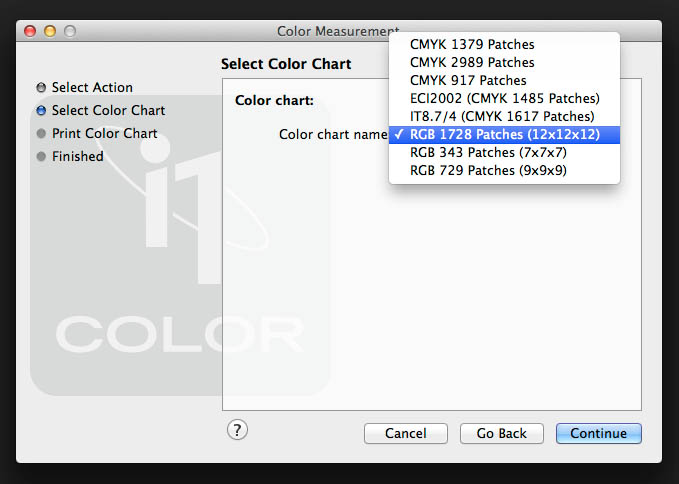Close the Color Measurement window
The width and height of the screenshot is (679, 484).
(x=30, y=32)
